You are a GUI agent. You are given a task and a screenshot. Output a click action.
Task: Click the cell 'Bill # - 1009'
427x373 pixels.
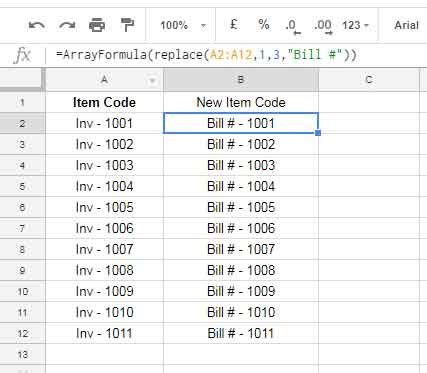[241, 291]
